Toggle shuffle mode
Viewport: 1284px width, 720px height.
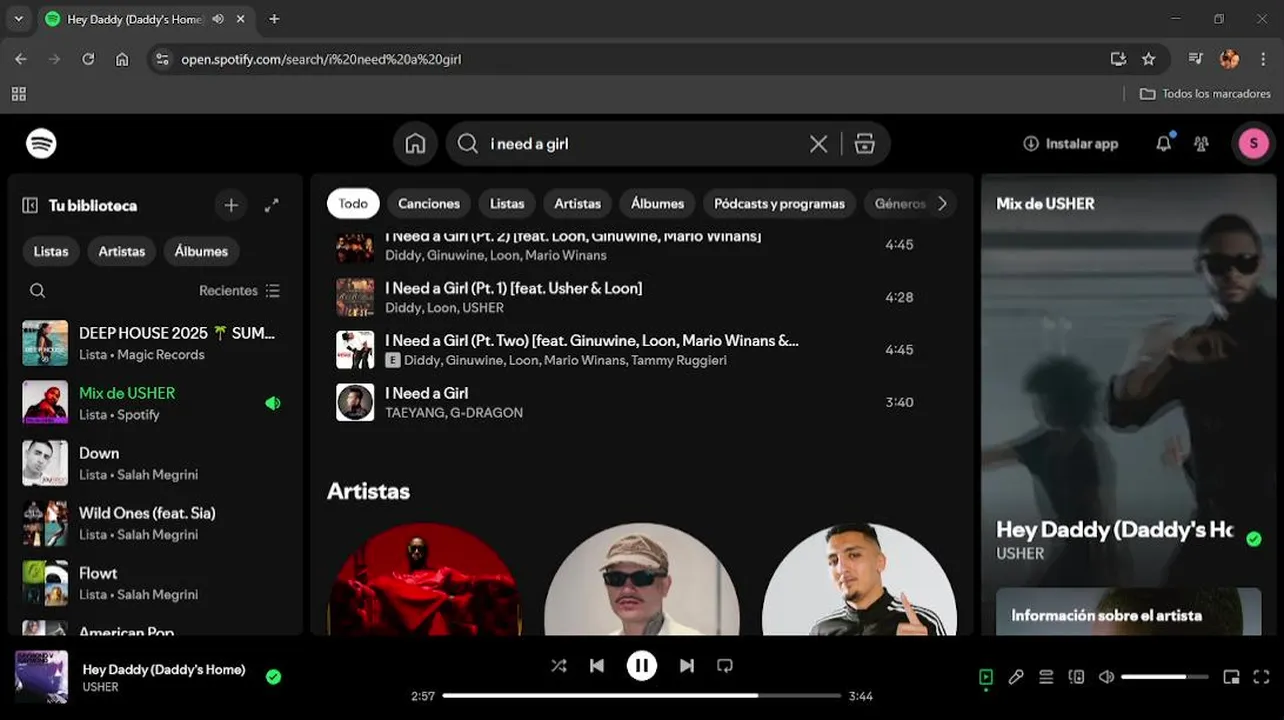(558, 665)
